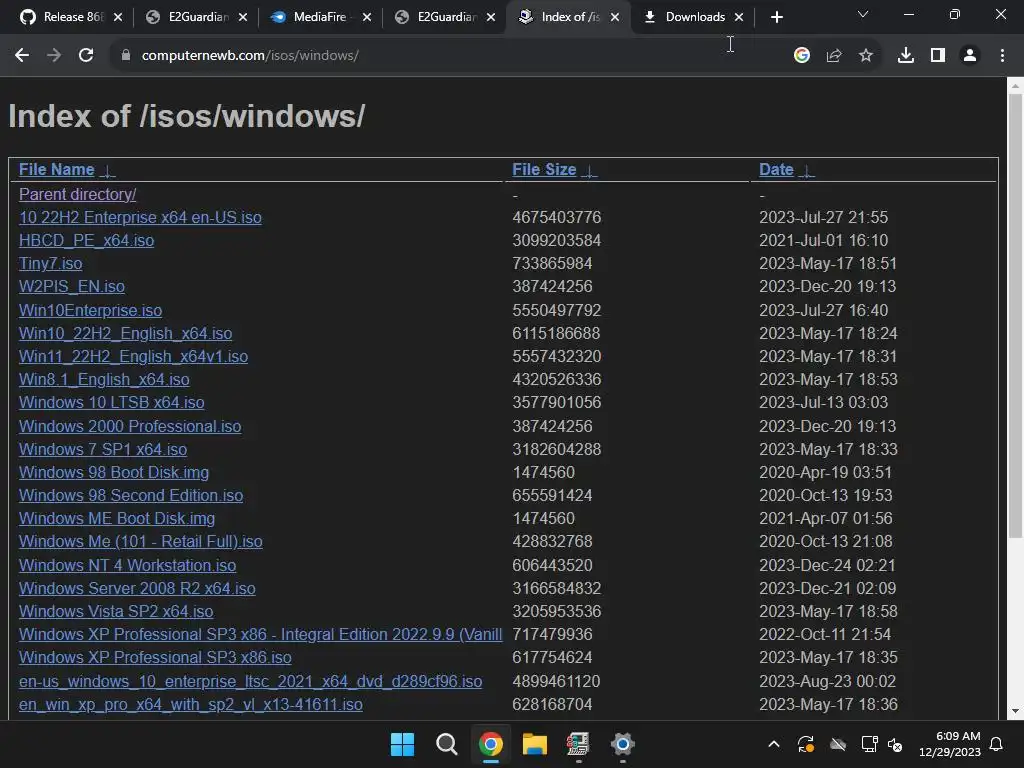Screen dimensions: 1024x768
Task: Open the Chrome profile avatar menu
Action: [970, 56]
